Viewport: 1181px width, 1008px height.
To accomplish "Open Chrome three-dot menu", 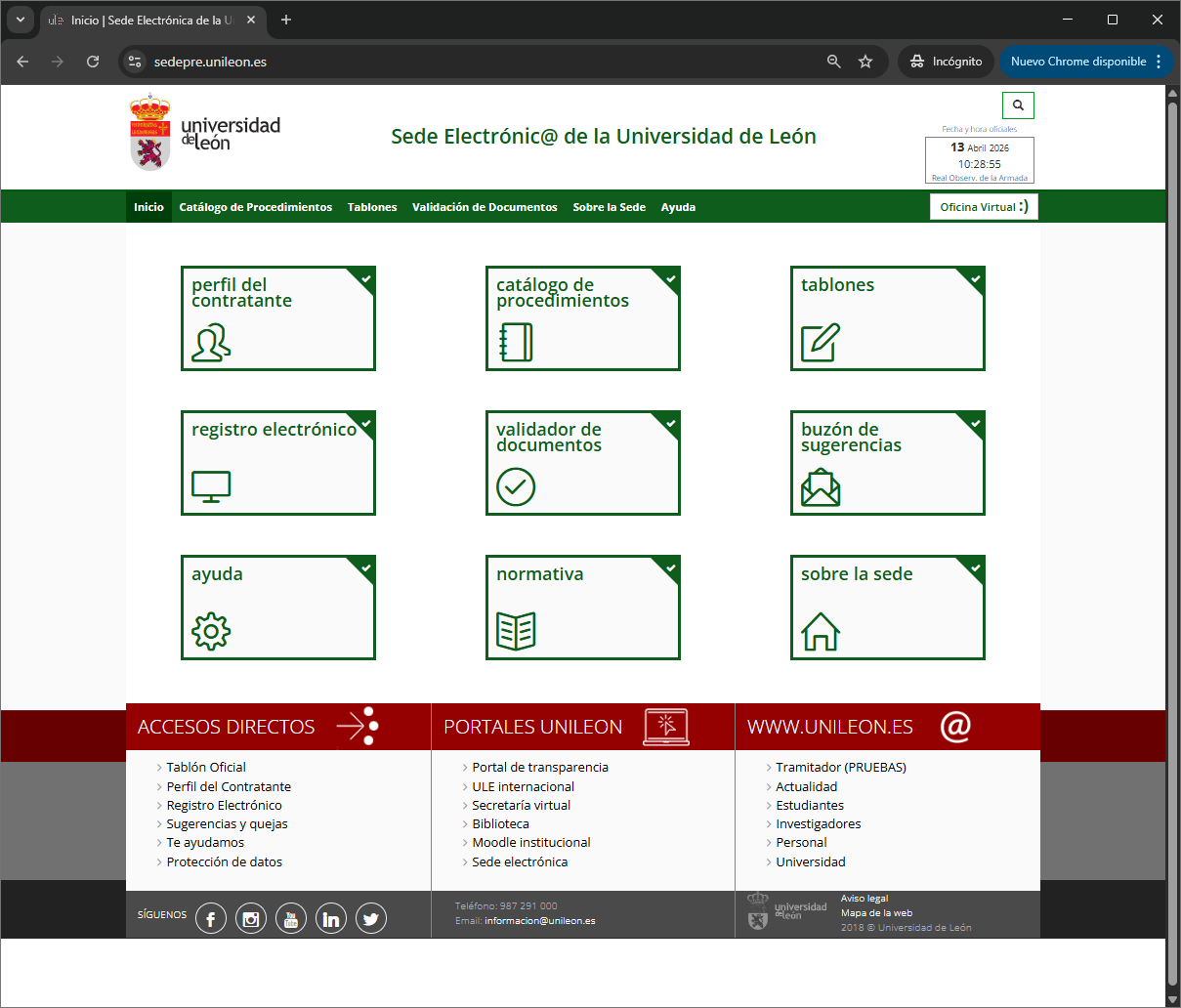I will pos(1159,62).
